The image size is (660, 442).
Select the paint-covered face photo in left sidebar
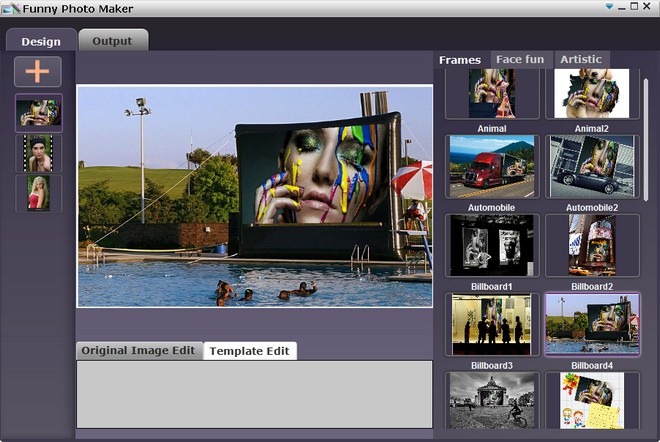point(38,113)
